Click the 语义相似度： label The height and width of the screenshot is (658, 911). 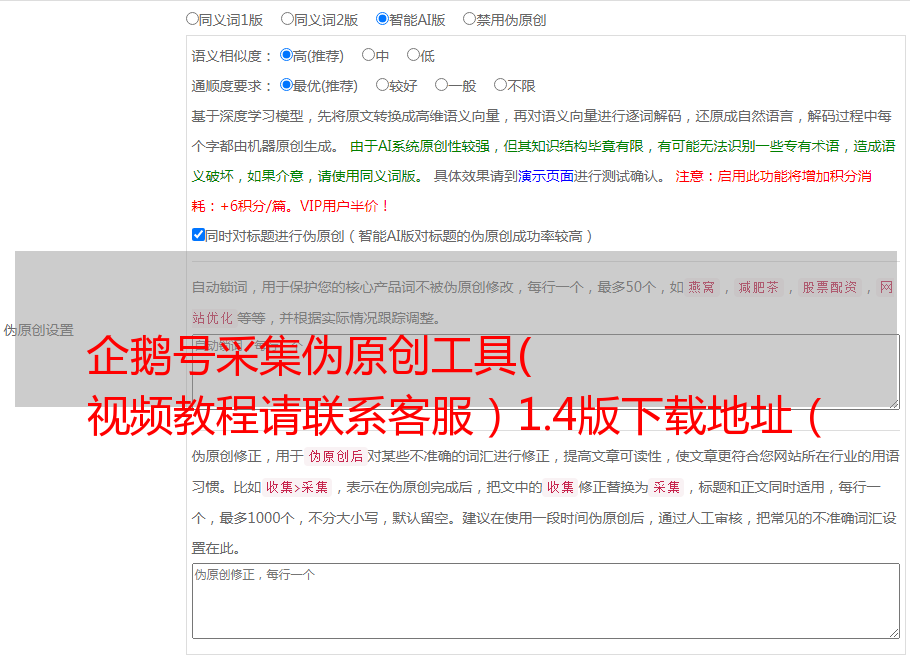tap(232, 56)
